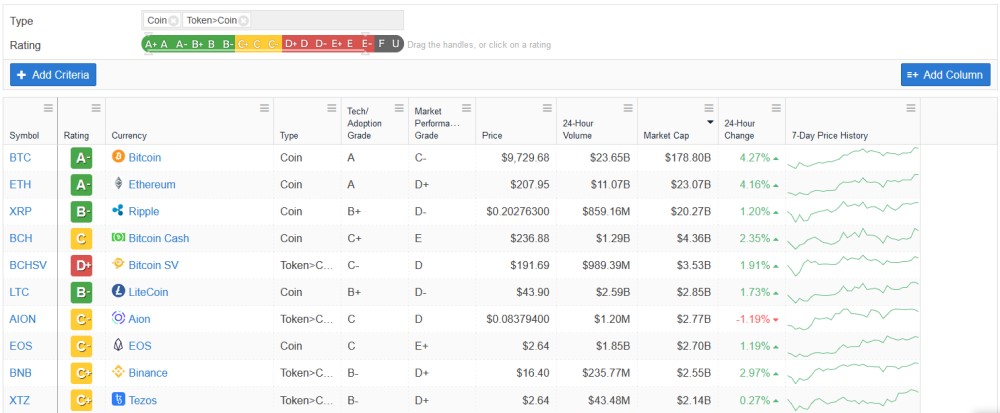This screenshot has width=1000, height=413.
Task: Select the B+ rating on the scale
Action: (197, 44)
